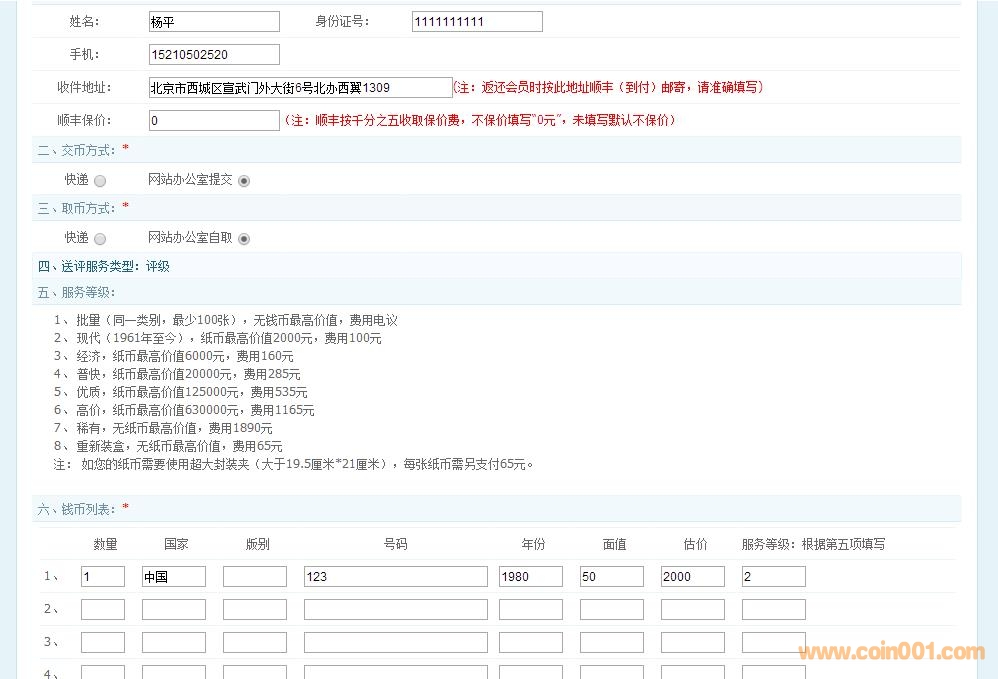
Task: Click row 1 估价 field showing 2000
Action: (692, 577)
